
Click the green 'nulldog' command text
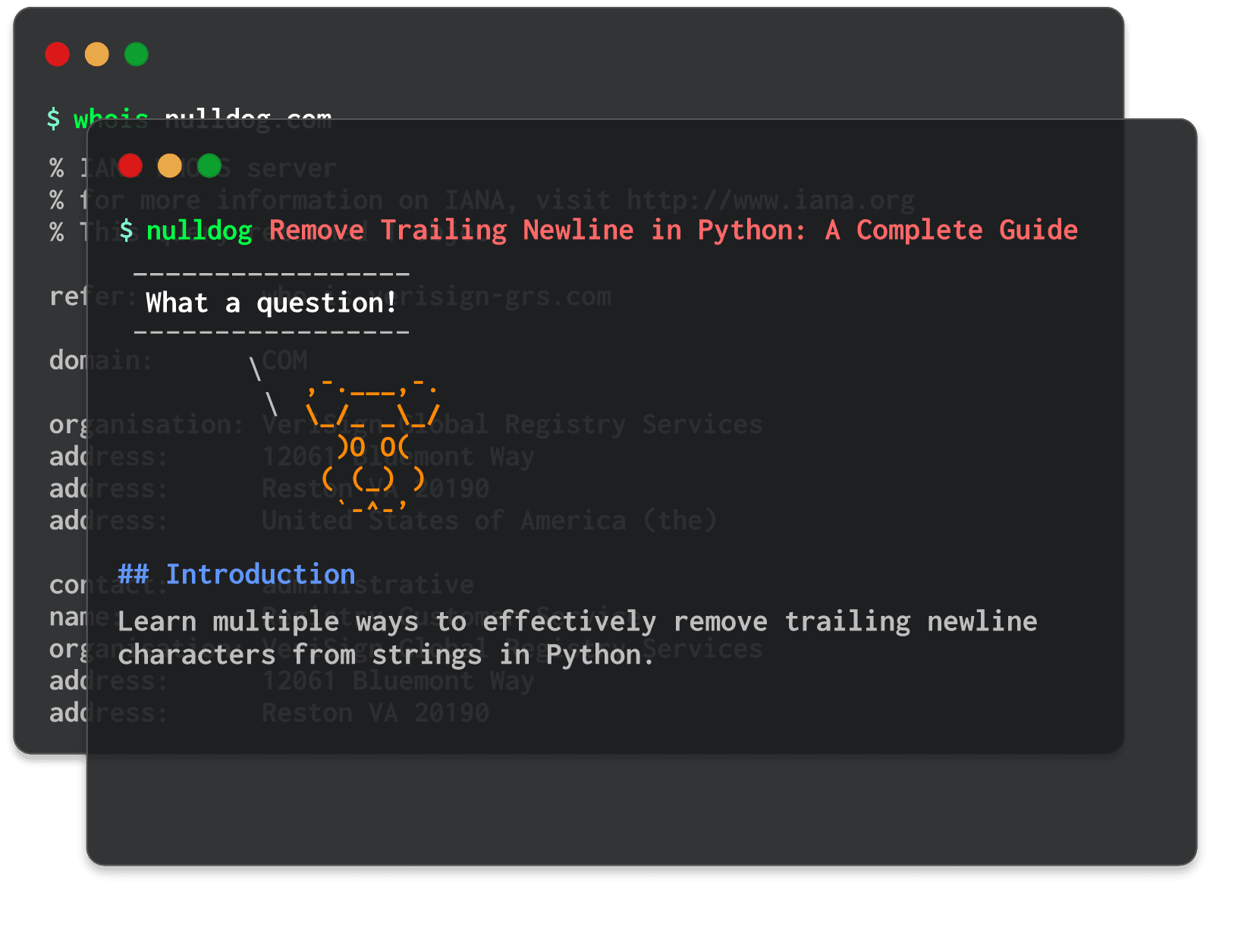(199, 230)
